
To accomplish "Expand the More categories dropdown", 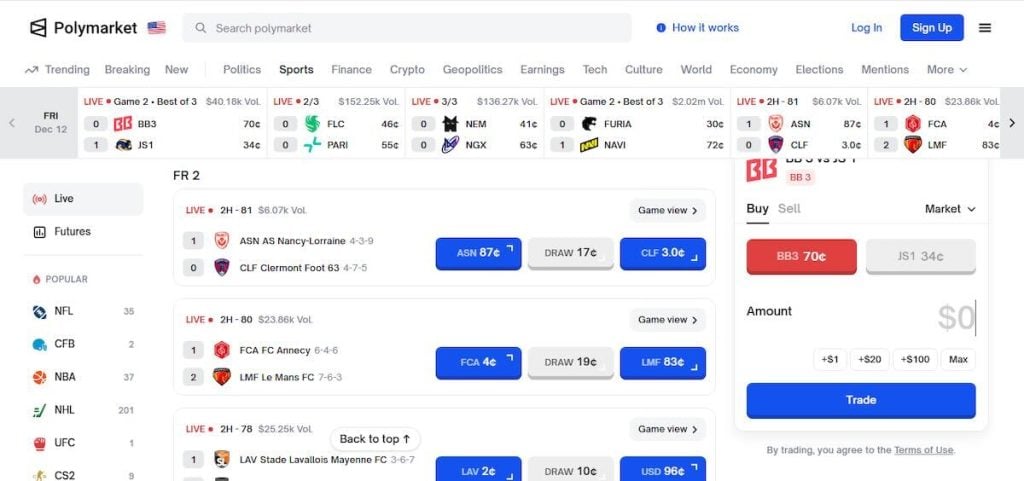I will pos(946,69).
